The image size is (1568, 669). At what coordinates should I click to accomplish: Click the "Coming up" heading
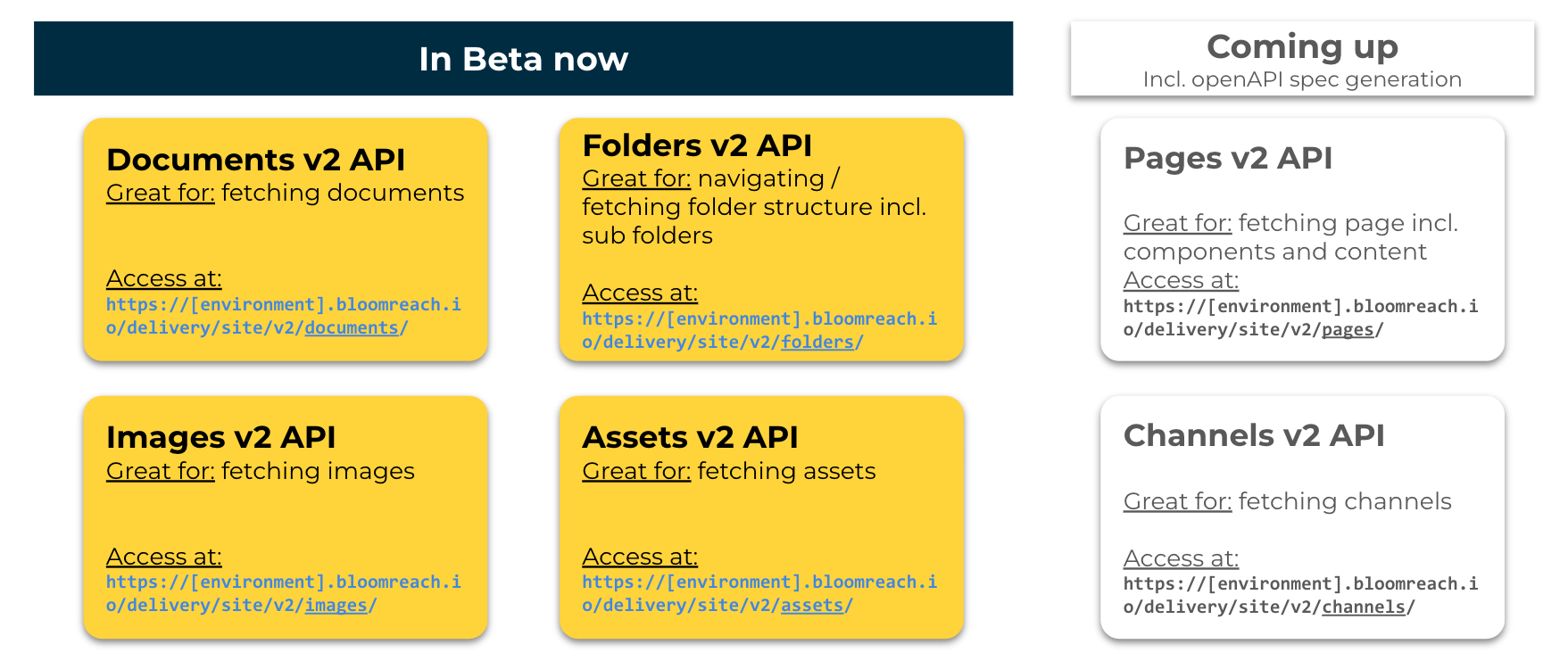(1301, 46)
